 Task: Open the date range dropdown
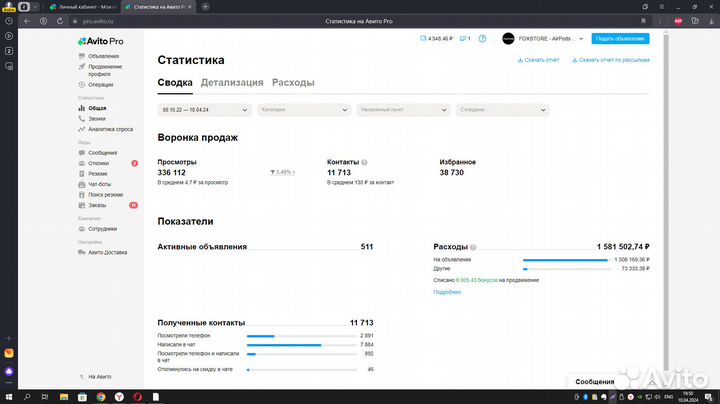click(204, 110)
